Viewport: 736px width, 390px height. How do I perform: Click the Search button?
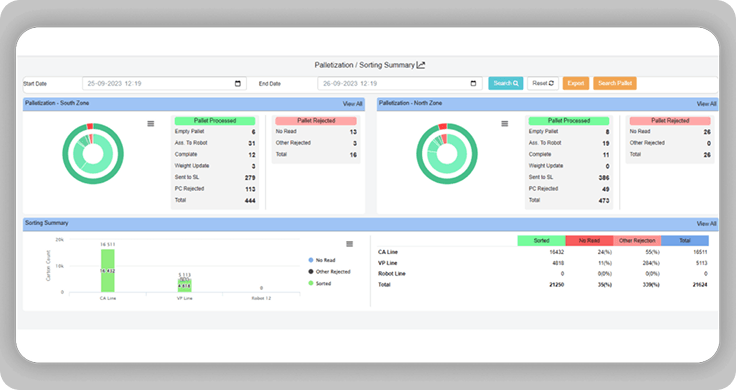point(506,83)
